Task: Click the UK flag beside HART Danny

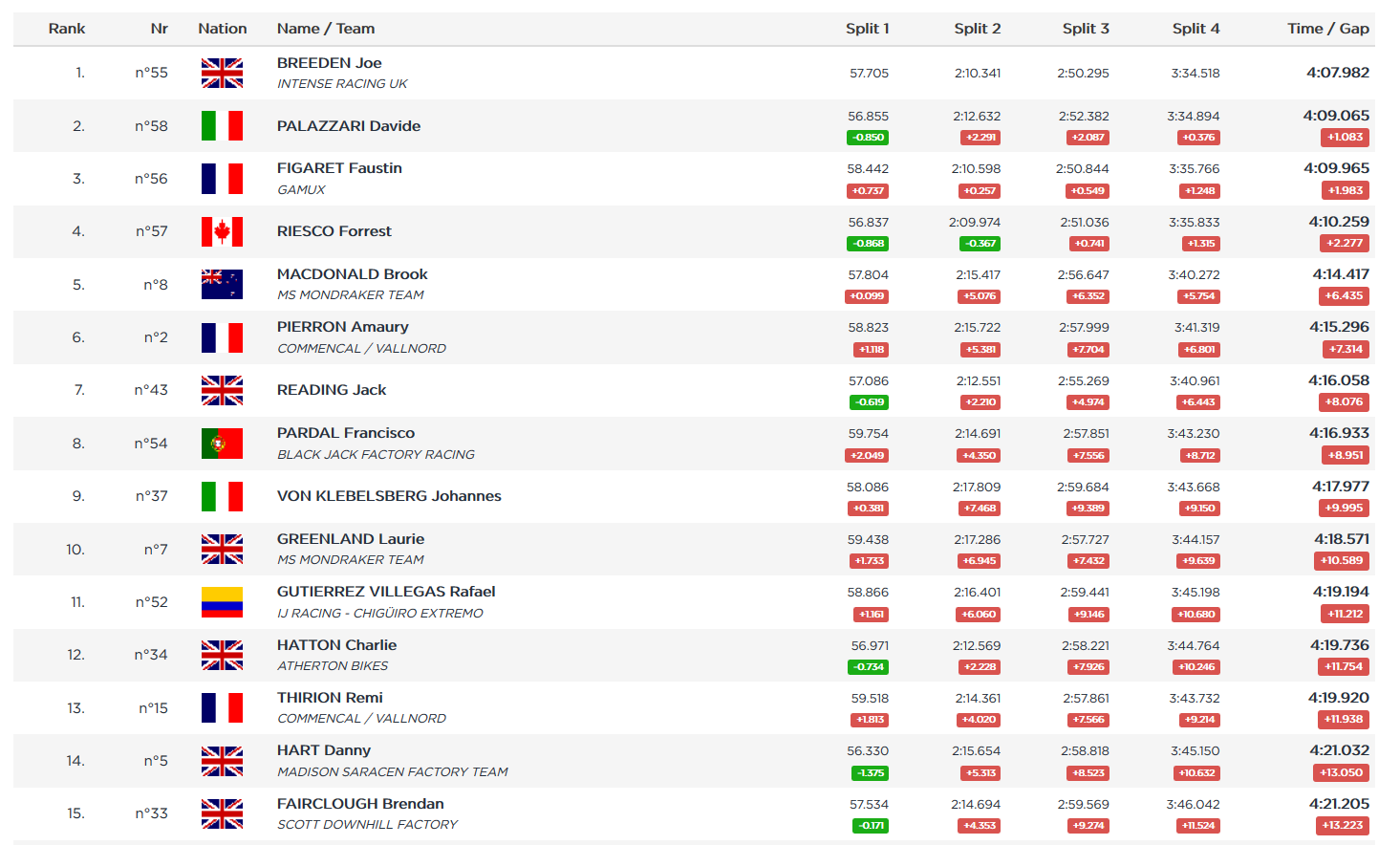Action: click(222, 761)
